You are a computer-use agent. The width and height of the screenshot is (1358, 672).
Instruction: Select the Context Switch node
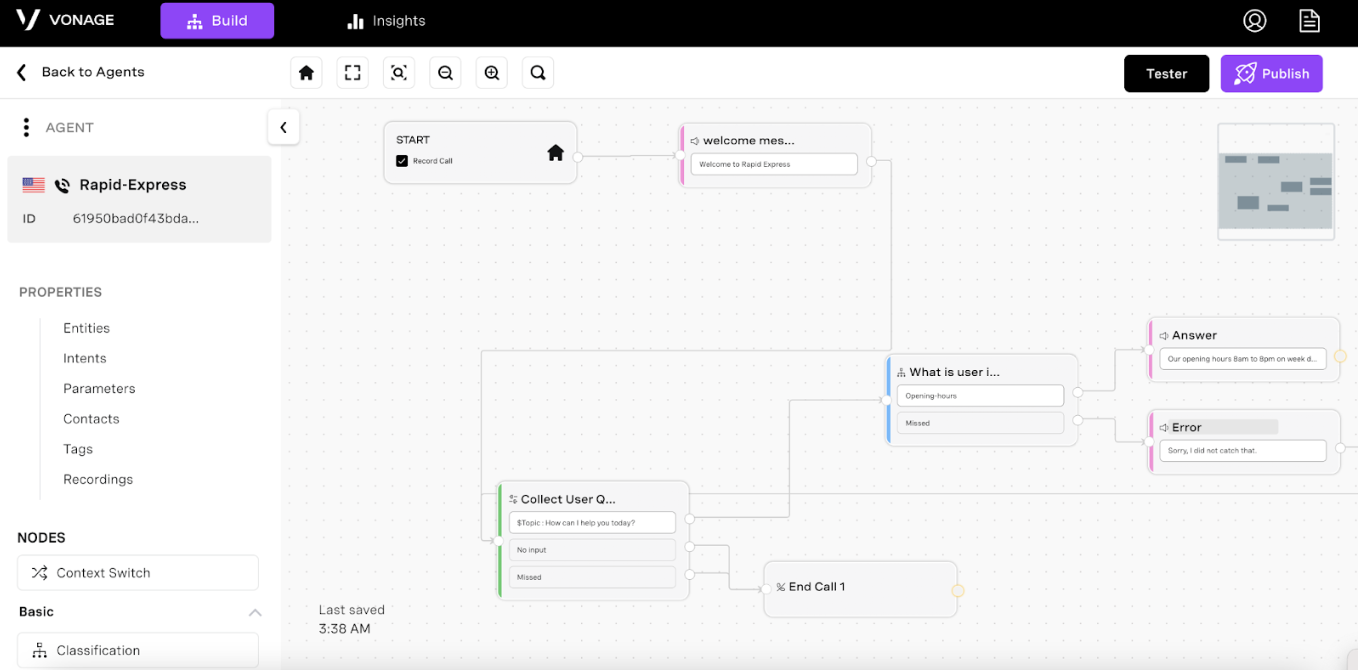pyautogui.click(x=138, y=573)
